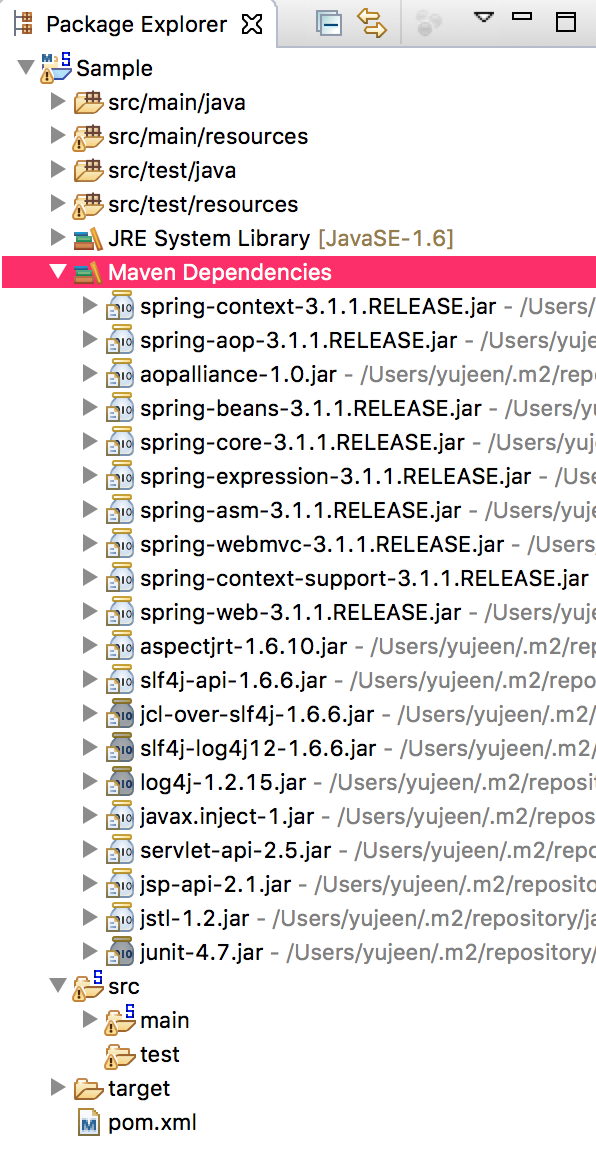Click the jstl-1.2 jar icon
This screenshot has height=1154, width=596.
pyautogui.click(x=119, y=918)
